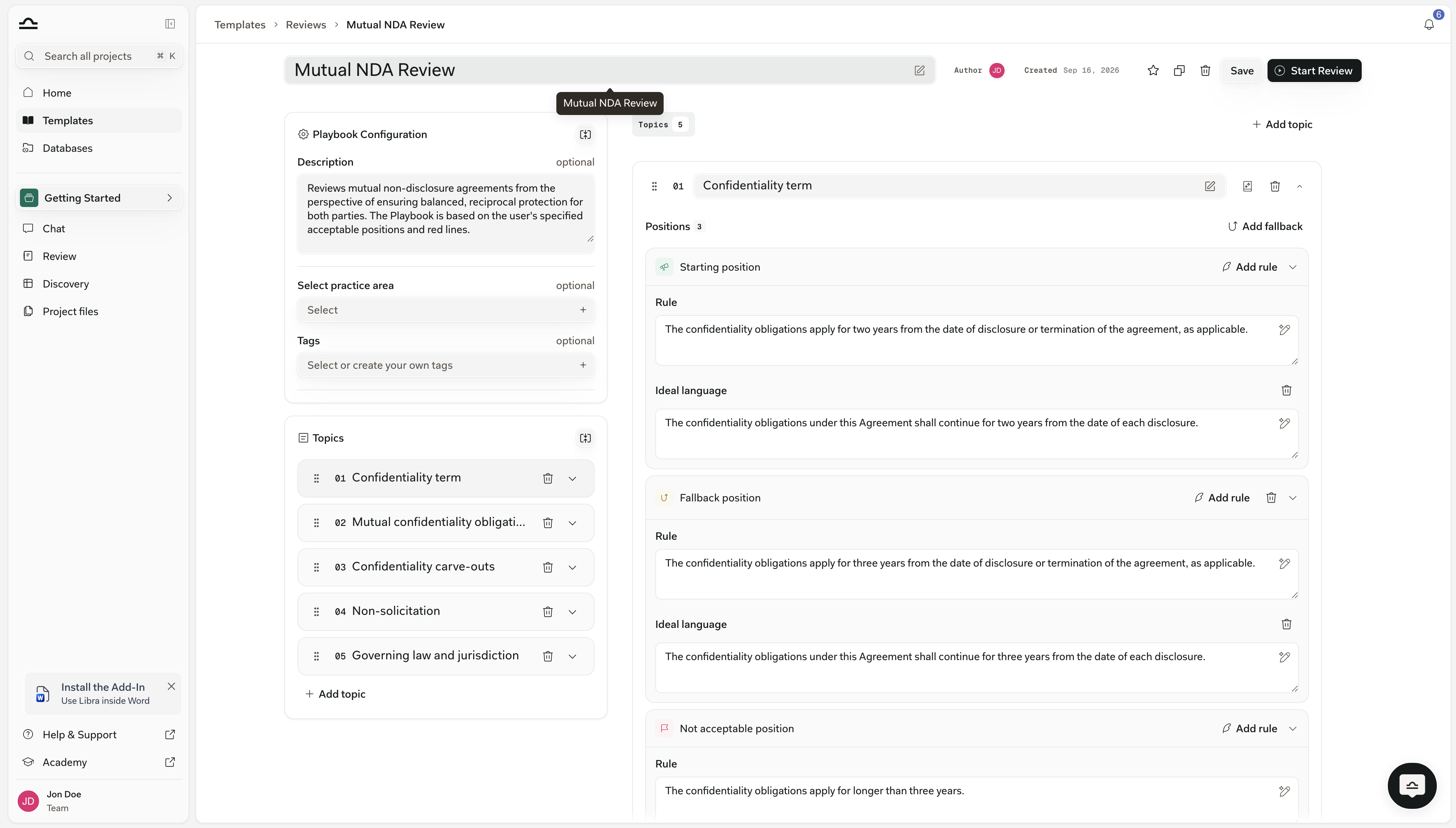
Task: Open the Tags selection dropdown
Action: pyautogui.click(x=446, y=365)
